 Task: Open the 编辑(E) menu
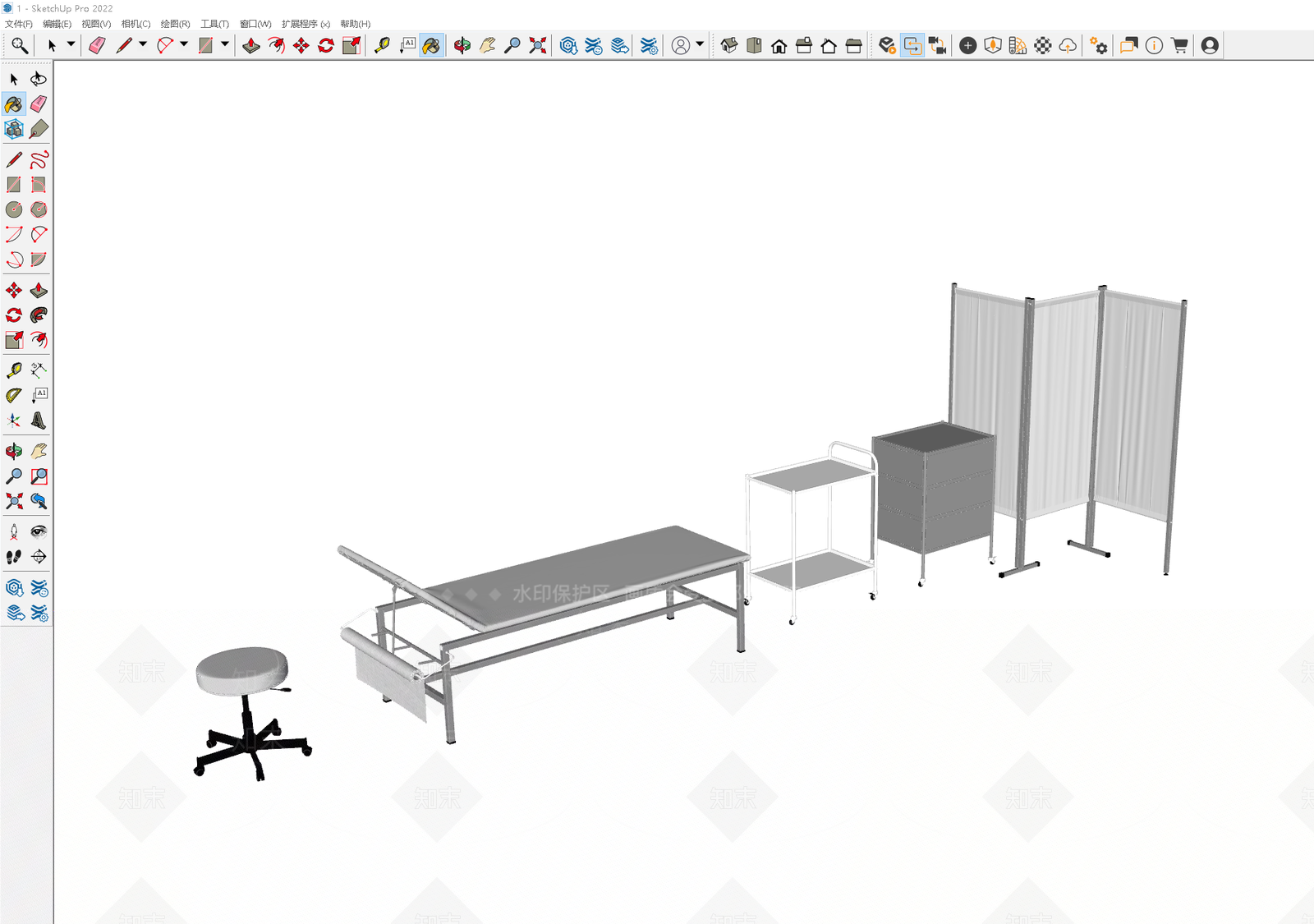click(x=57, y=24)
